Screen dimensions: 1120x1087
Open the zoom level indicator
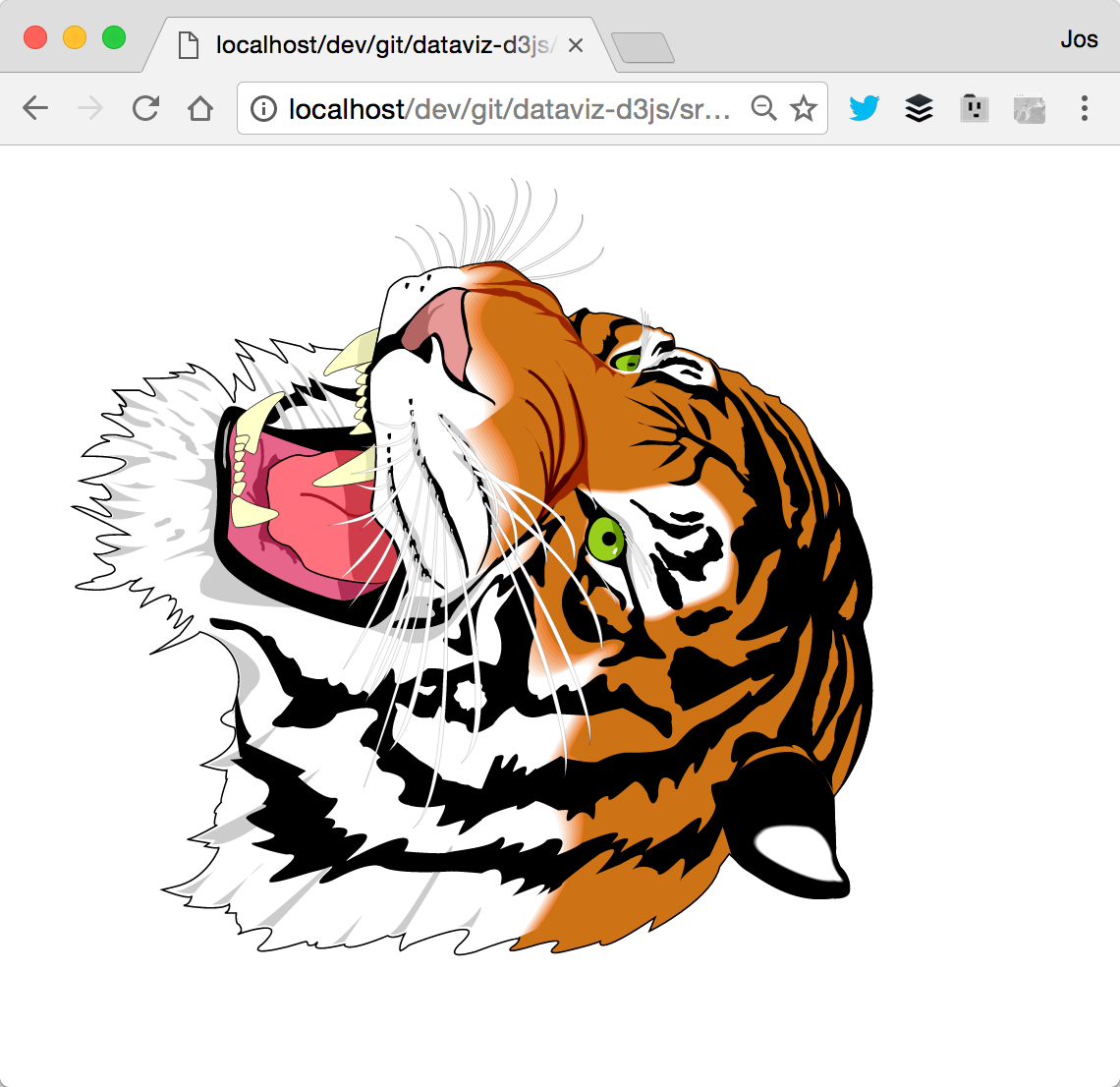tap(763, 109)
